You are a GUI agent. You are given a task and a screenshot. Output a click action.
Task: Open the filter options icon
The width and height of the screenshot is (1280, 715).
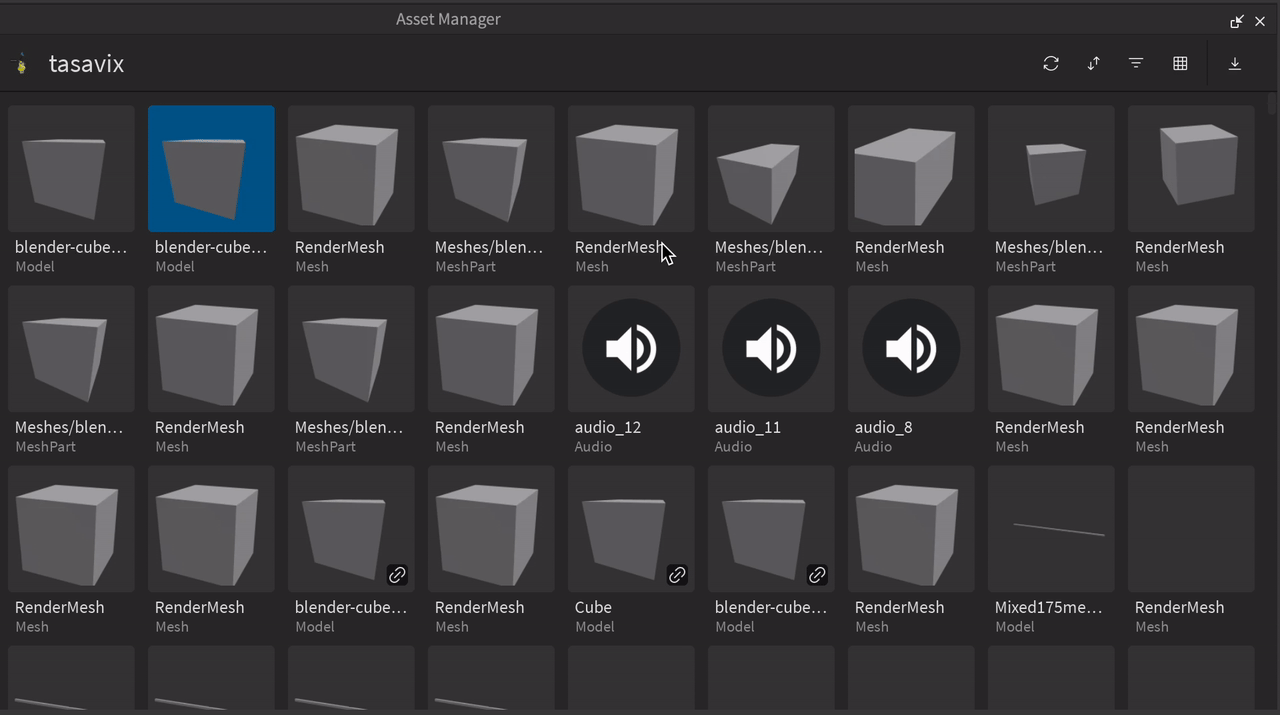pos(1136,63)
